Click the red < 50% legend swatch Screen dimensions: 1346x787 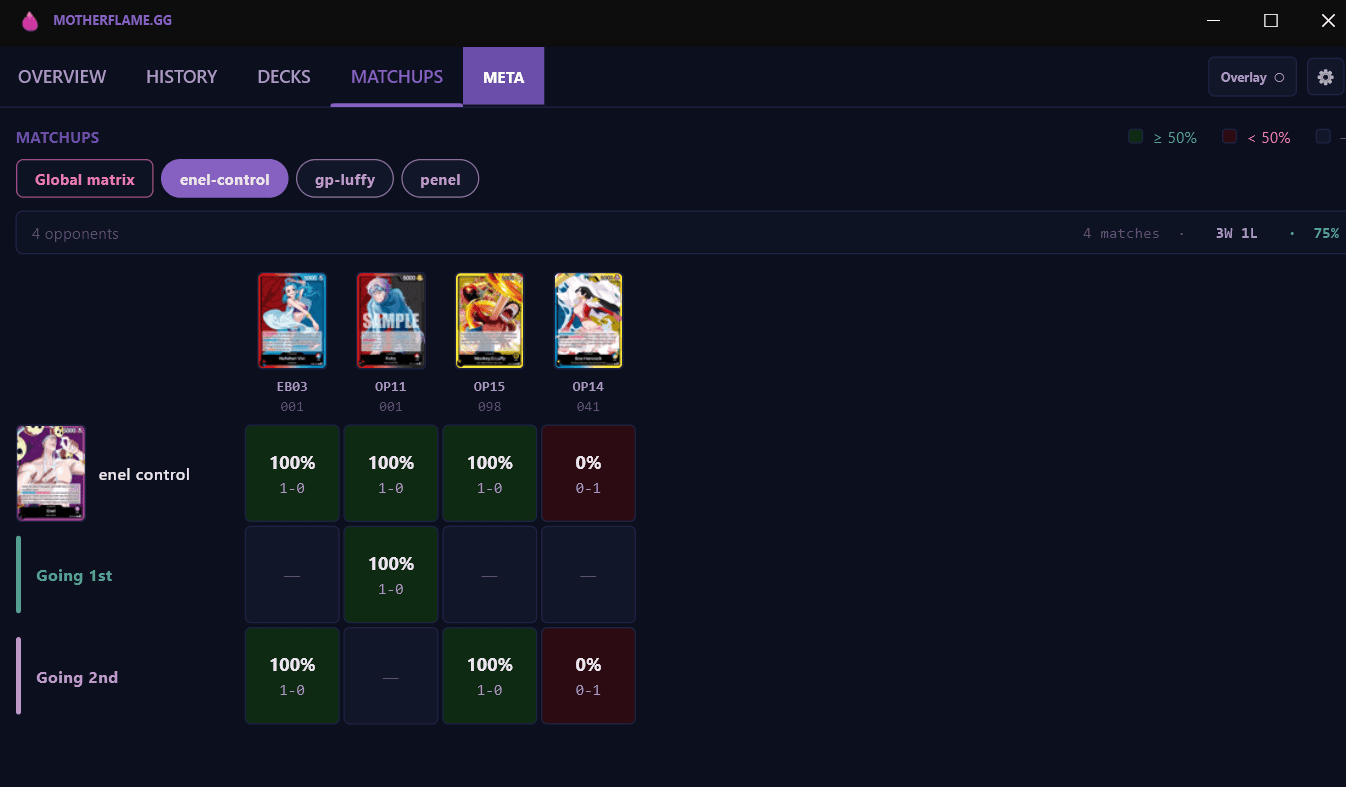click(x=1230, y=137)
